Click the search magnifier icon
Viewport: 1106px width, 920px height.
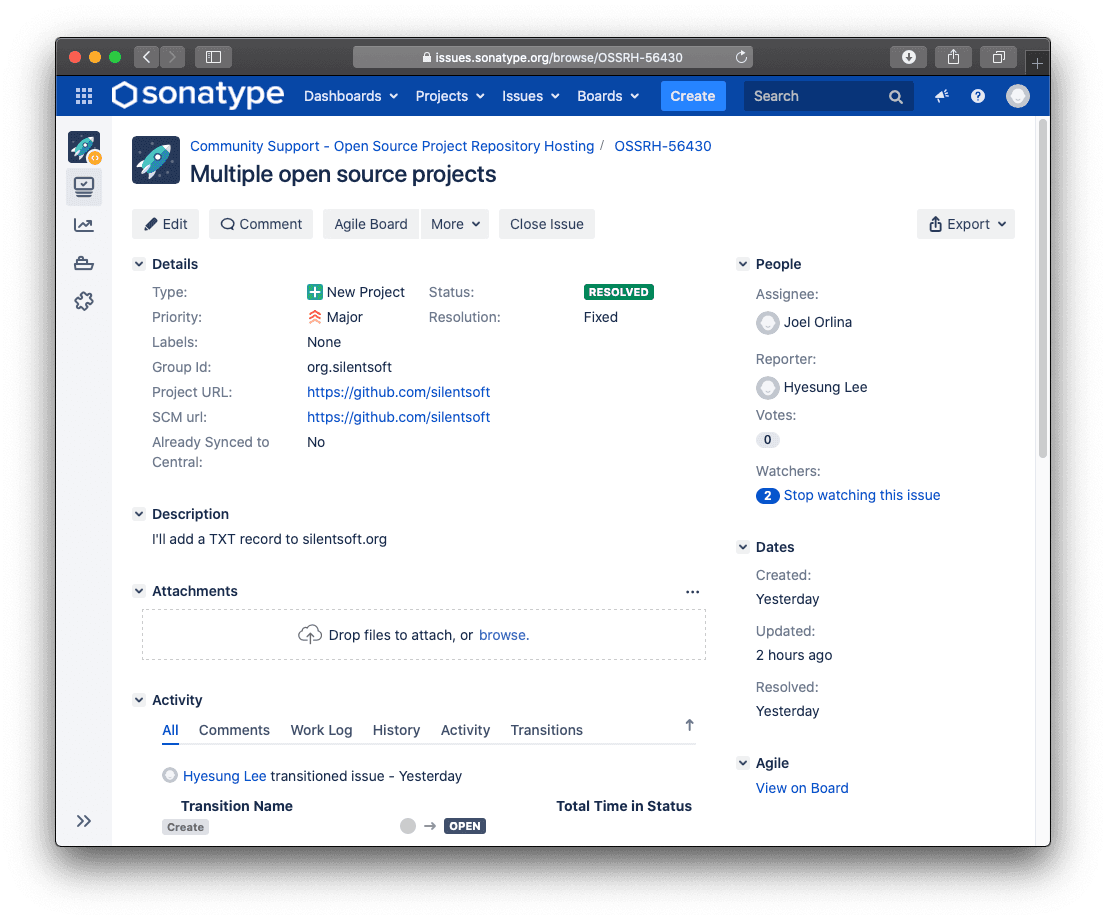click(x=896, y=97)
